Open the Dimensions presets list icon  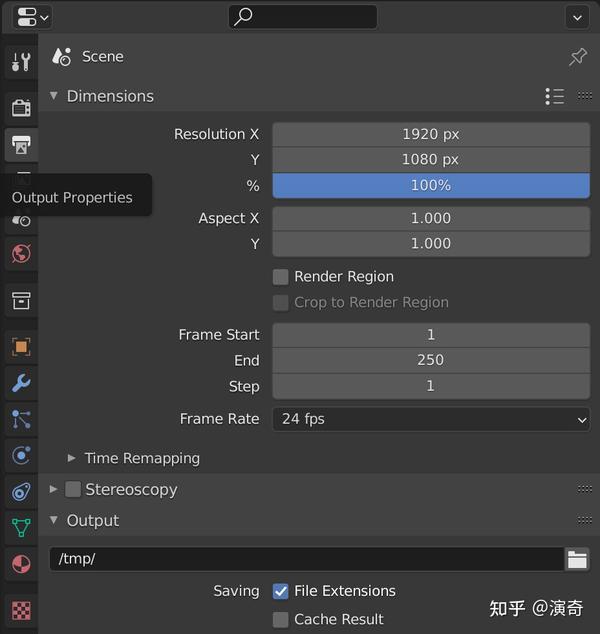[x=555, y=96]
